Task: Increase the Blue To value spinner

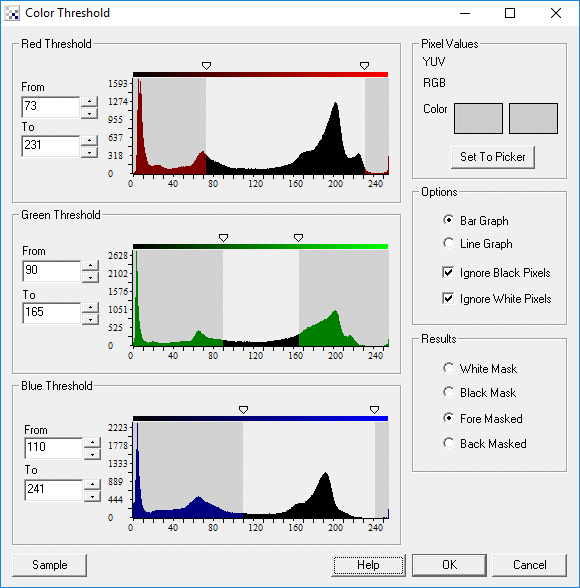Action: coord(92,484)
